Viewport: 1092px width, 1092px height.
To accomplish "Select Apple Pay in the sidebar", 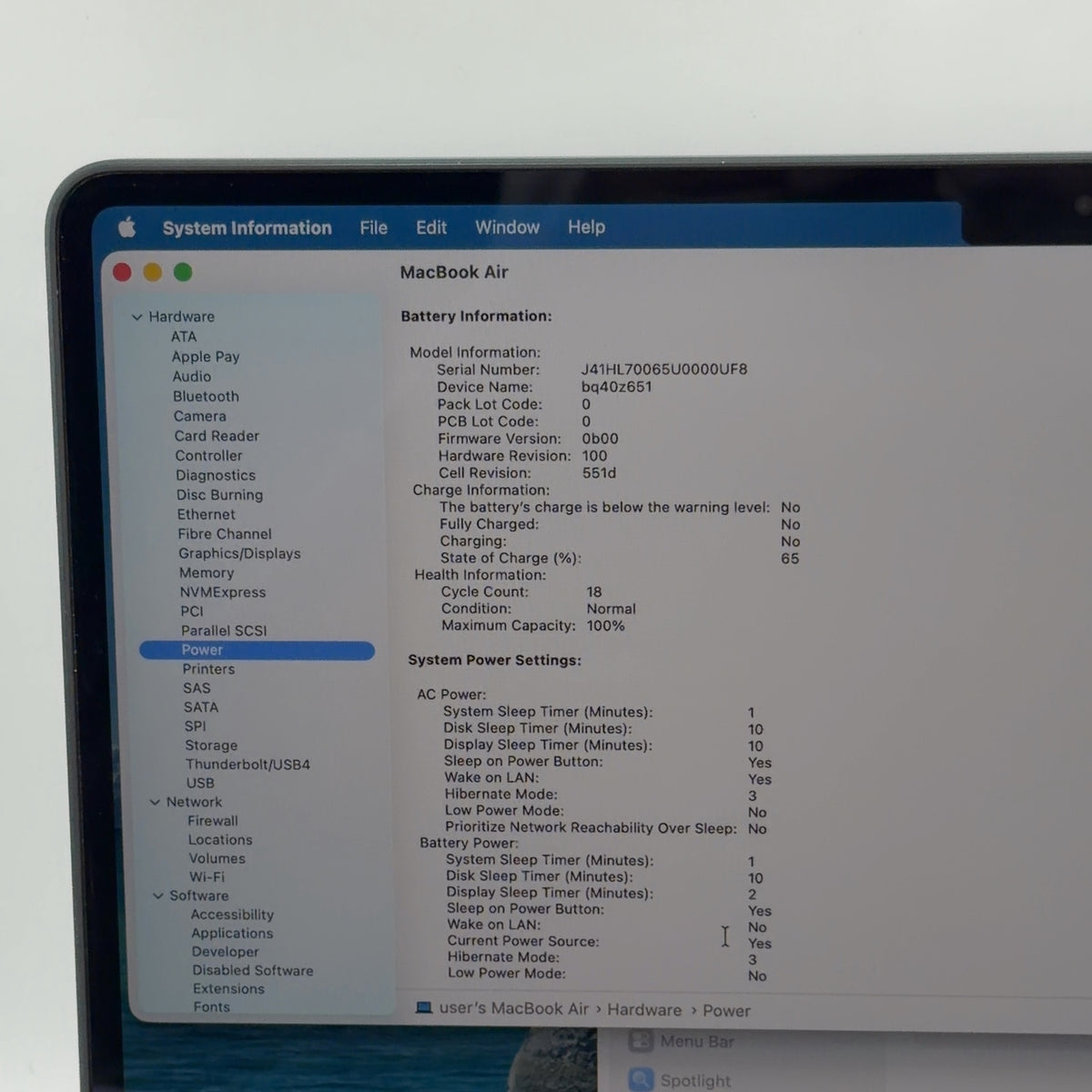I will [x=206, y=357].
